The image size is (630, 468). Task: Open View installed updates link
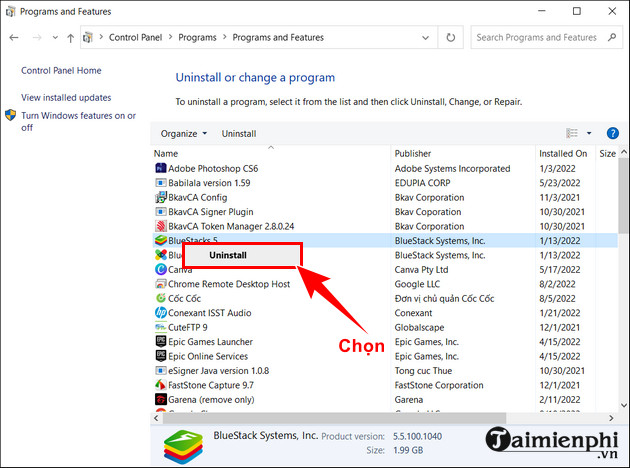tap(66, 98)
